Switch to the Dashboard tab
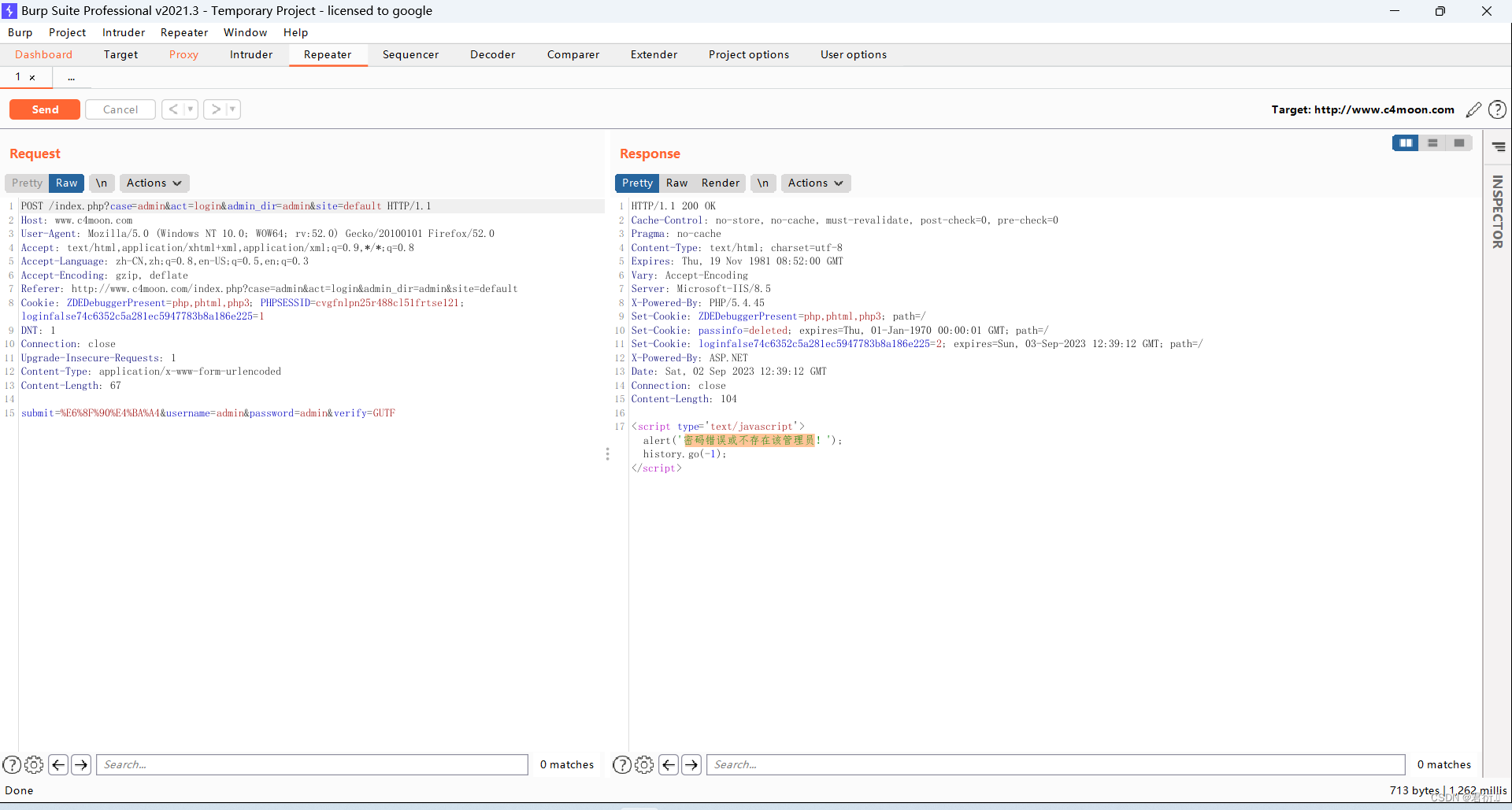 click(x=44, y=55)
